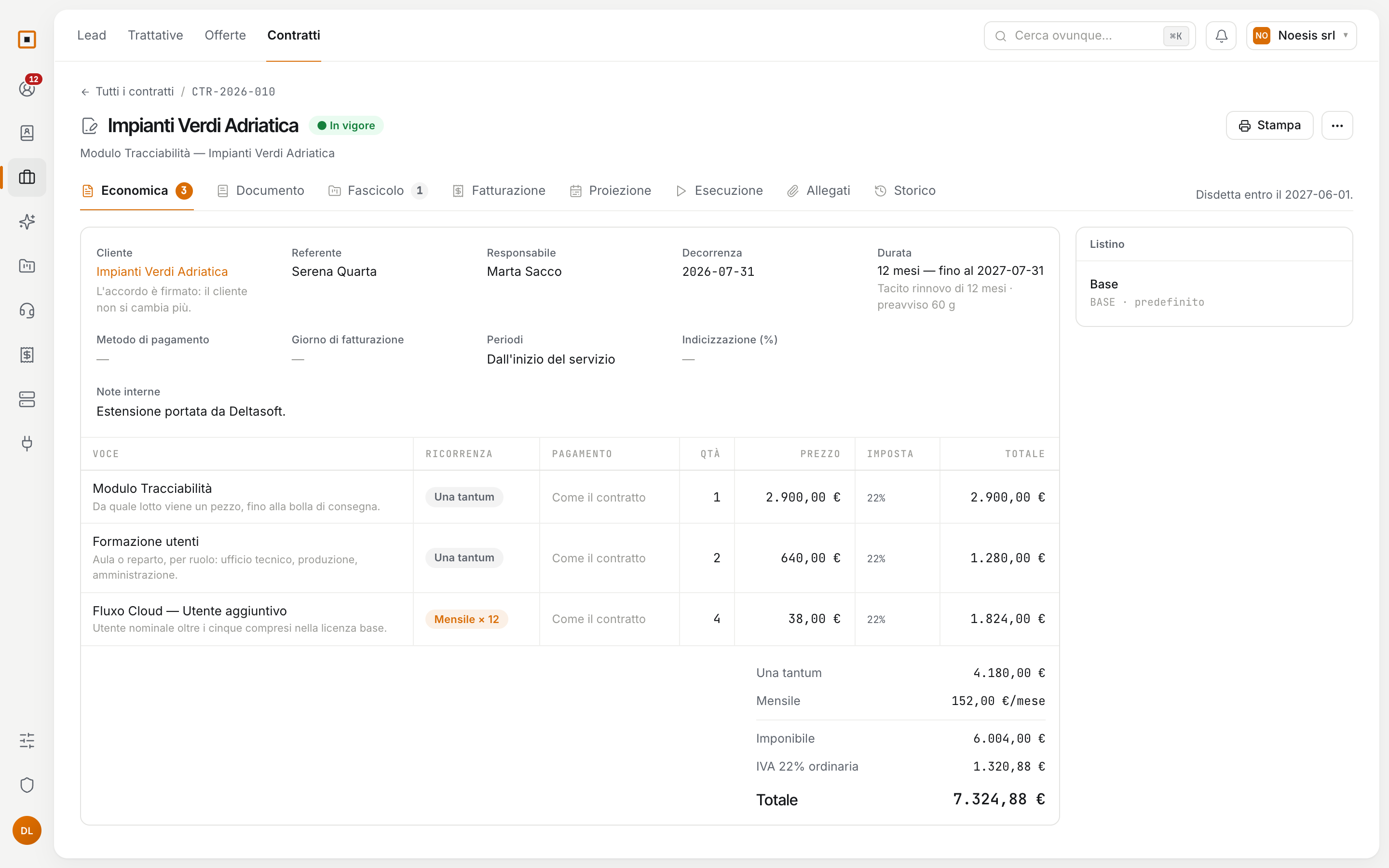Switch to the Trattative section
Image resolution: width=1389 pixels, height=868 pixels.
click(x=156, y=35)
